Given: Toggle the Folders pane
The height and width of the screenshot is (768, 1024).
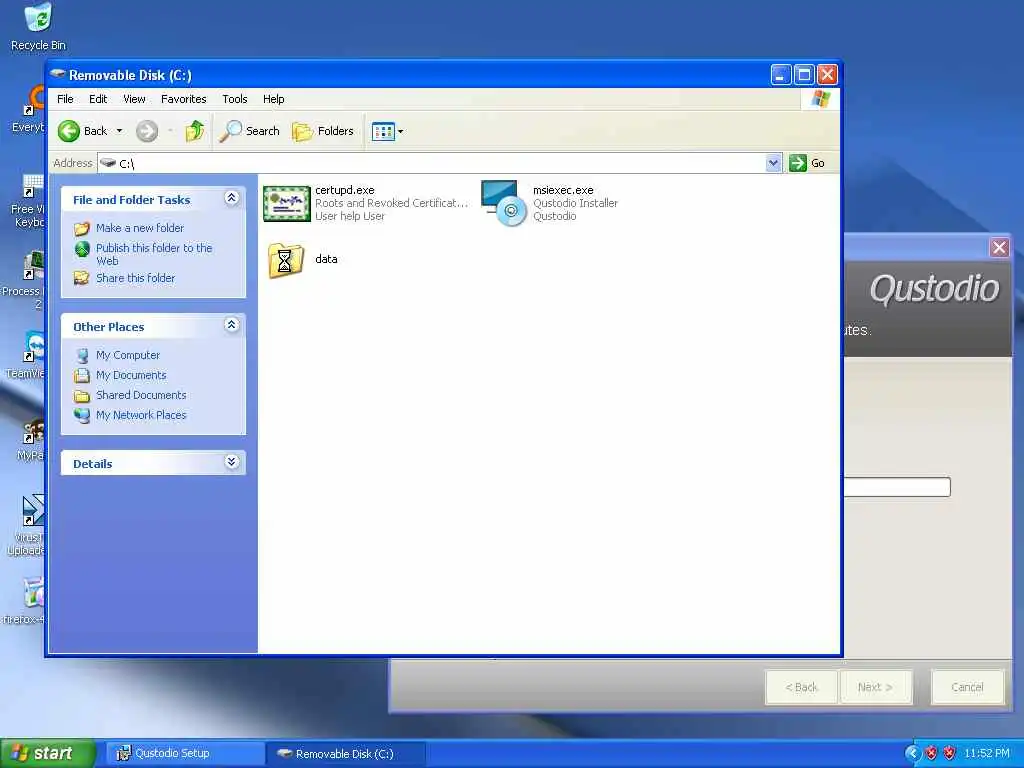Looking at the screenshot, I should [x=323, y=131].
